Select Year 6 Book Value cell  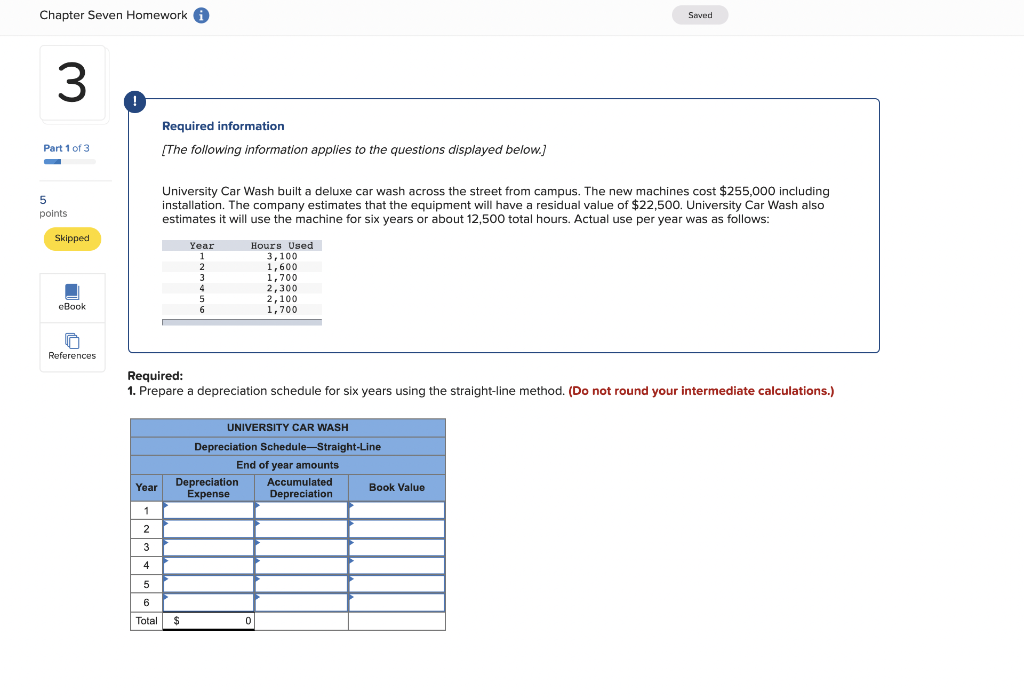pos(397,602)
